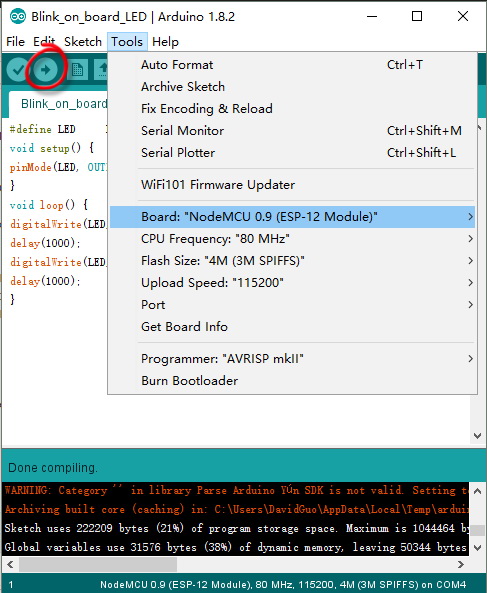Expand the CPU Frequency 80 MHz submenu
The image size is (487, 593).
(x=292, y=239)
